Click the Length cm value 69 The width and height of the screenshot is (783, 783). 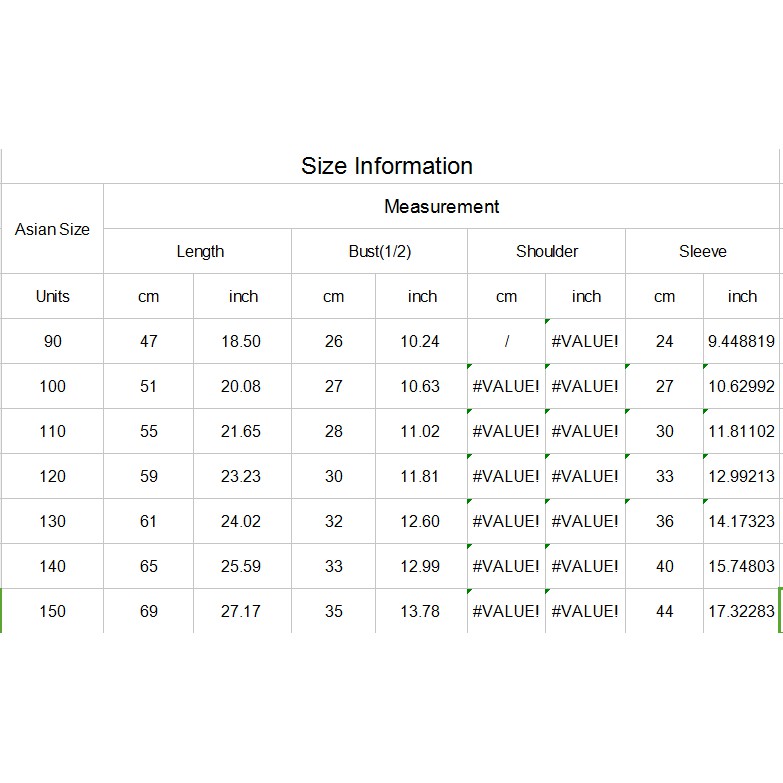[x=149, y=611]
